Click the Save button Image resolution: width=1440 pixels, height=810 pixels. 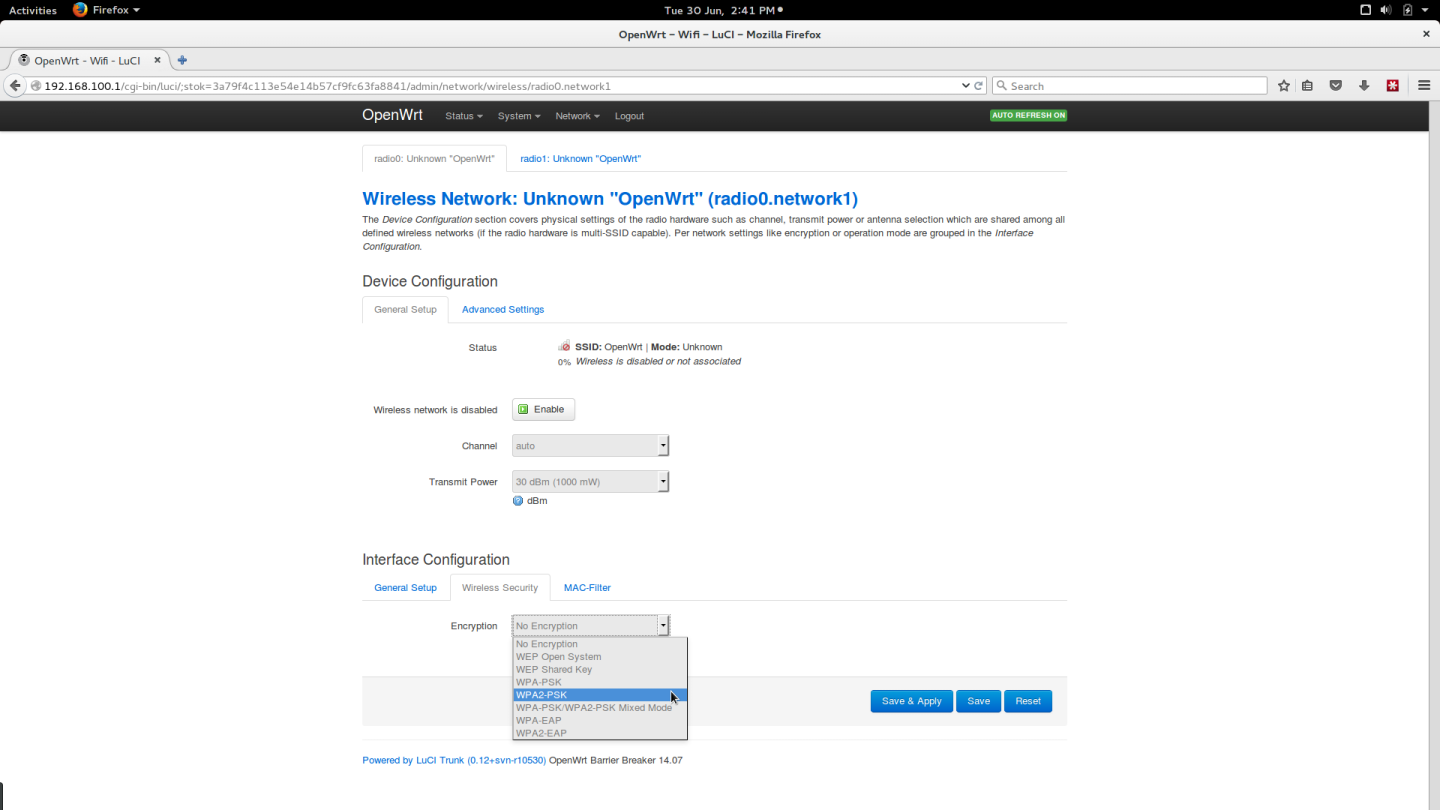pyautogui.click(x=978, y=701)
